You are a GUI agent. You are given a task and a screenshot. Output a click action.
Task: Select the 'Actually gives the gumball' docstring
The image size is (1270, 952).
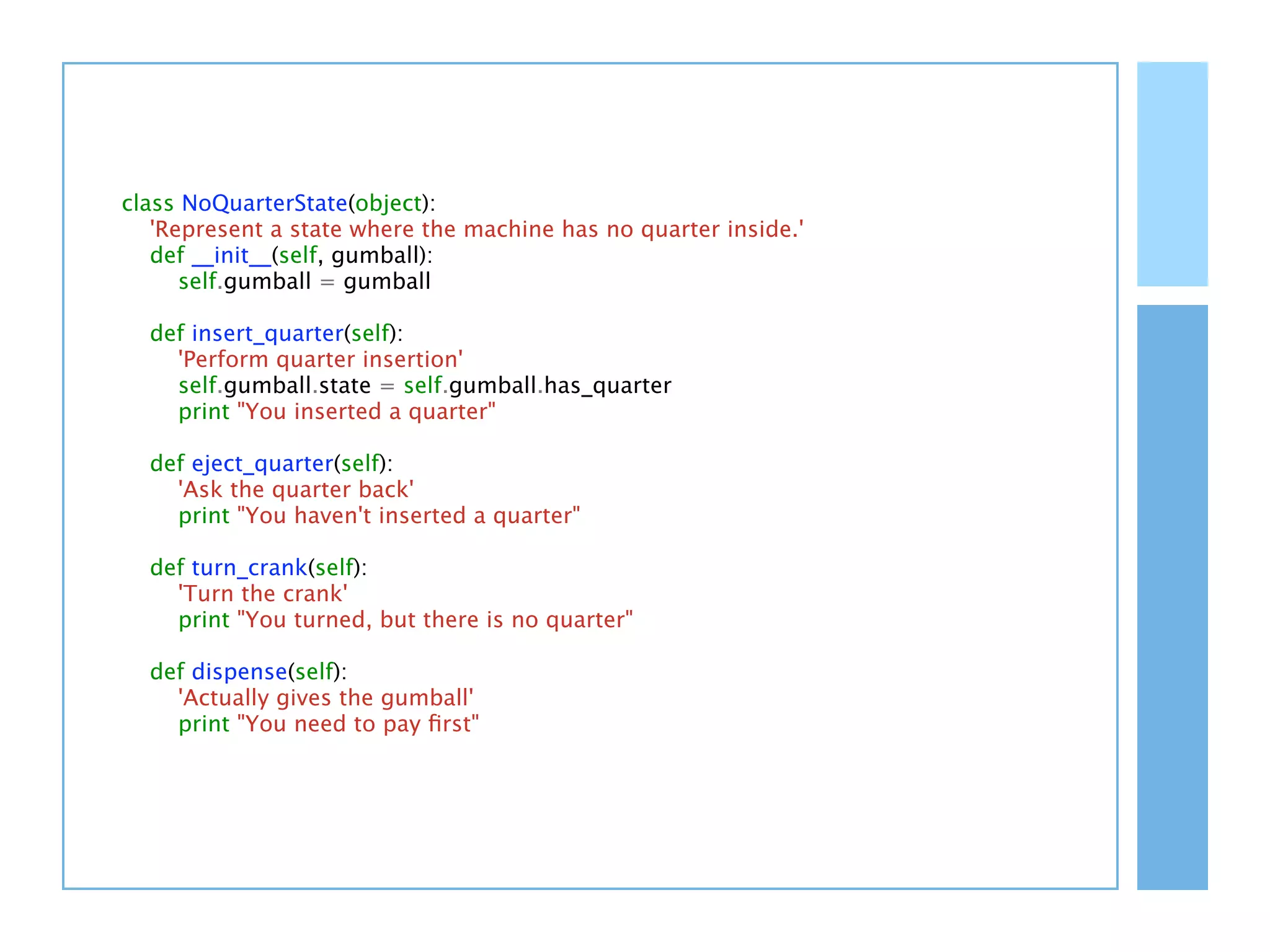click(326, 698)
